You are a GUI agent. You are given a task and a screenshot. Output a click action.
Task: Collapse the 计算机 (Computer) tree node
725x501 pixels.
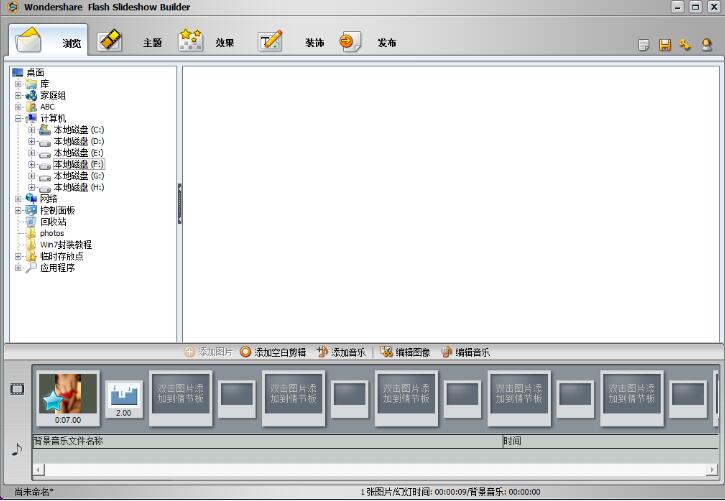[18, 118]
